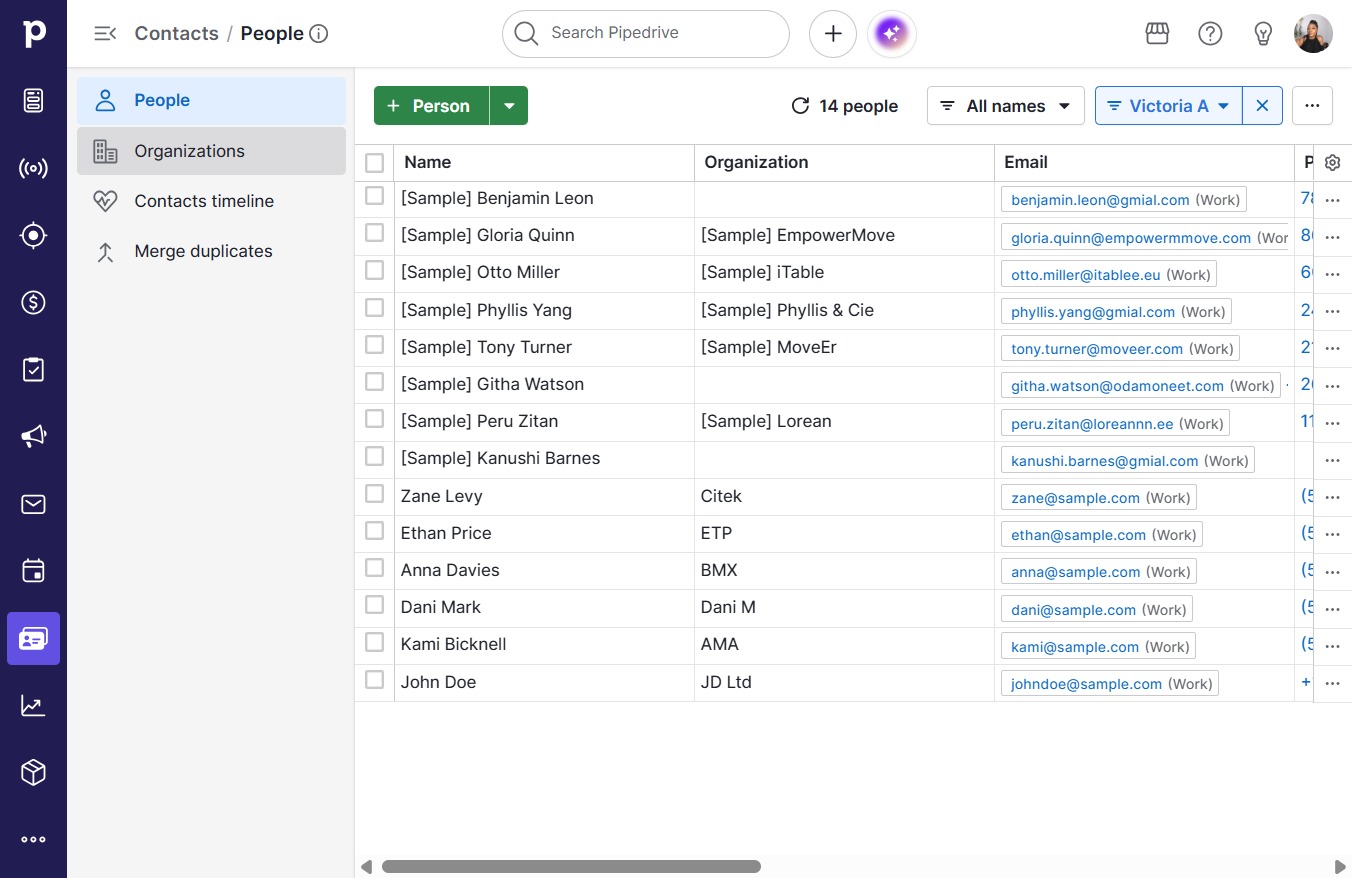Open more actions ellipsis button in toolbar
The height and width of the screenshot is (878, 1352).
click(1312, 106)
